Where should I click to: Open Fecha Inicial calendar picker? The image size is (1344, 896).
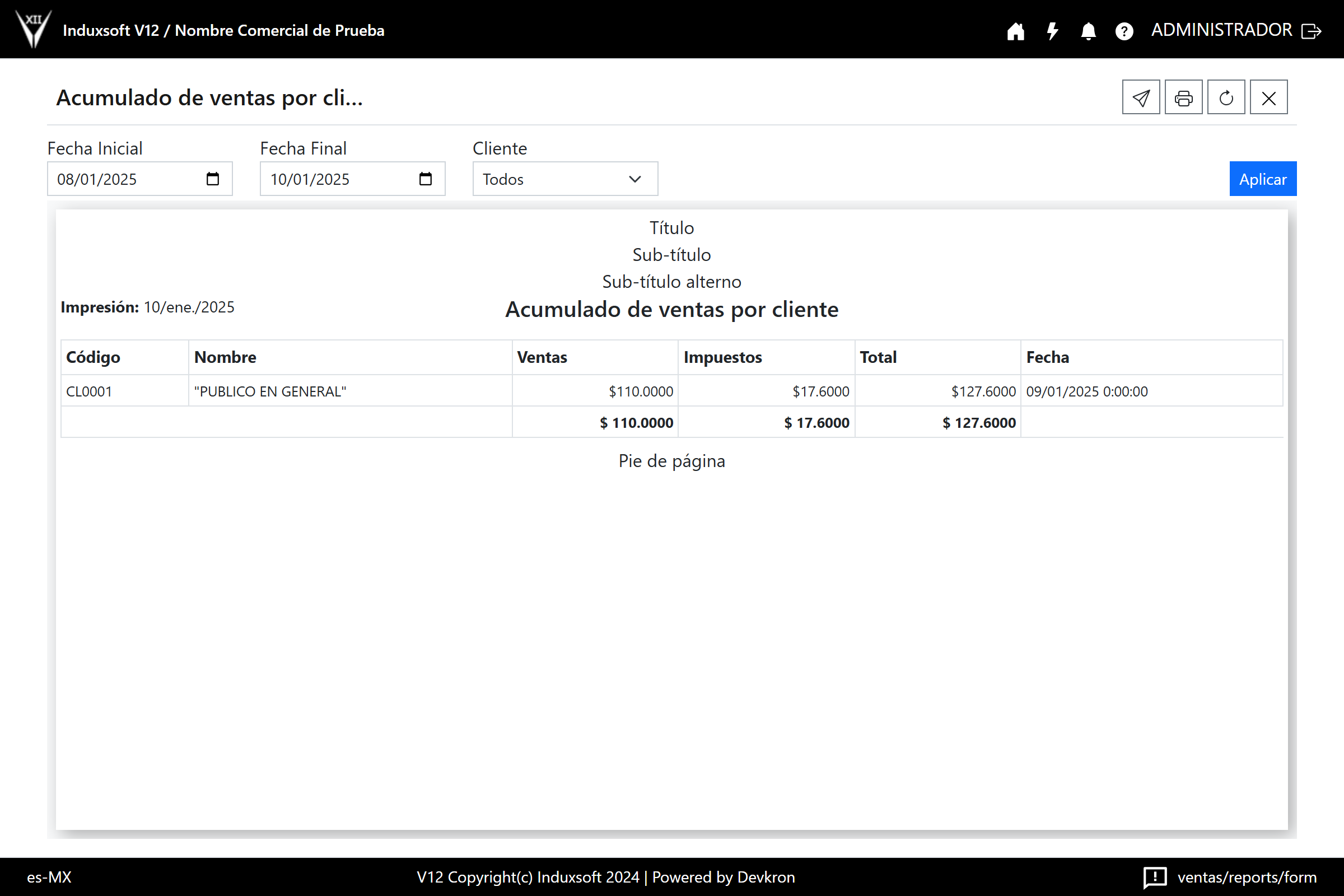[213, 179]
